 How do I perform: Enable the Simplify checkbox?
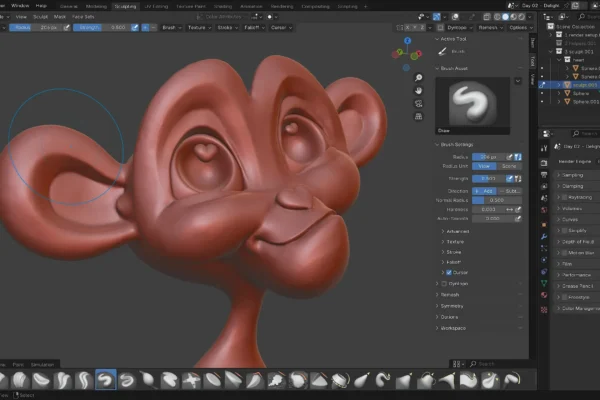(564, 230)
